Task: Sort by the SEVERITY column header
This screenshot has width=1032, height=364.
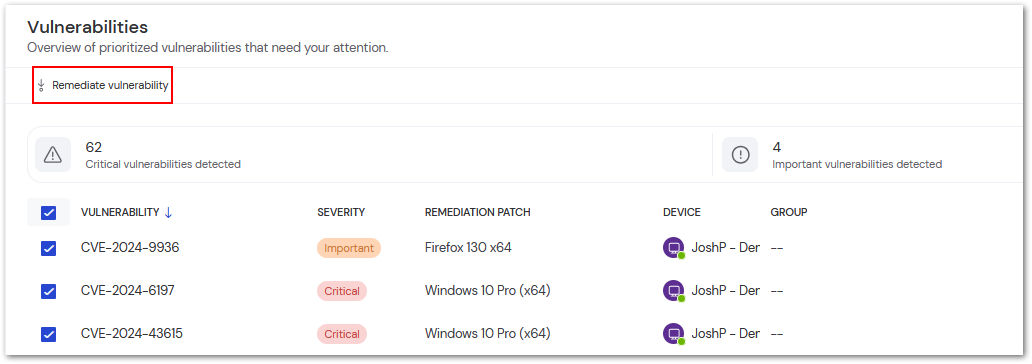Action: 341,212
